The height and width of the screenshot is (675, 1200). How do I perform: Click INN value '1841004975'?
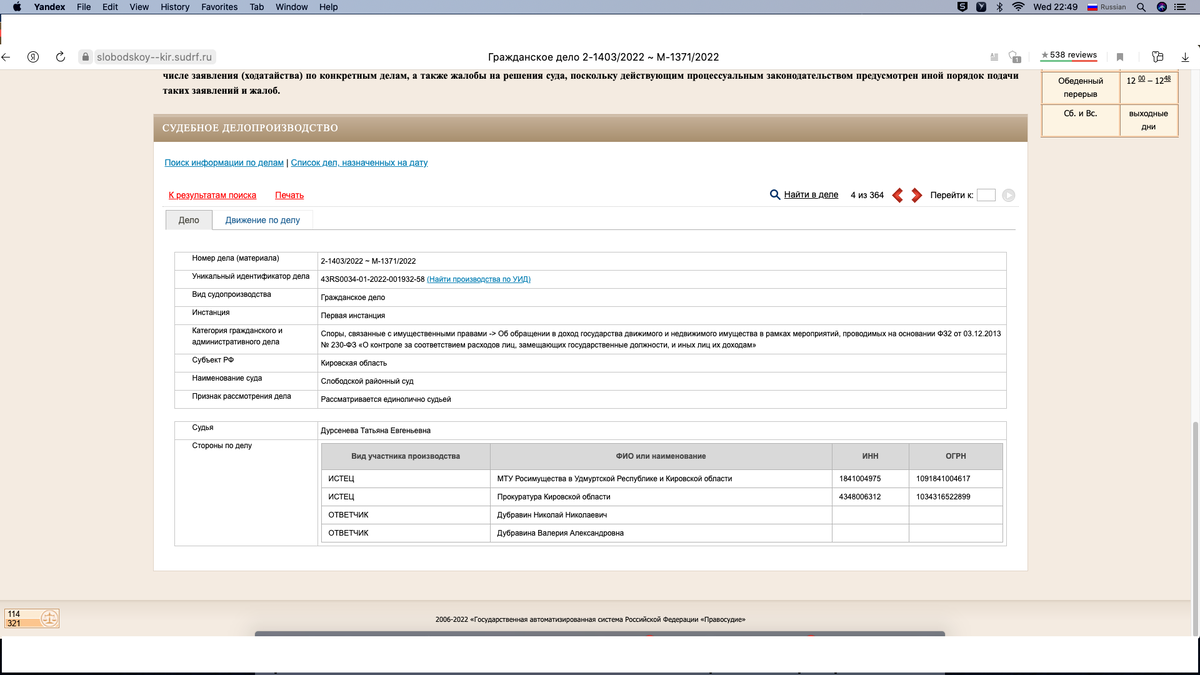(860, 479)
